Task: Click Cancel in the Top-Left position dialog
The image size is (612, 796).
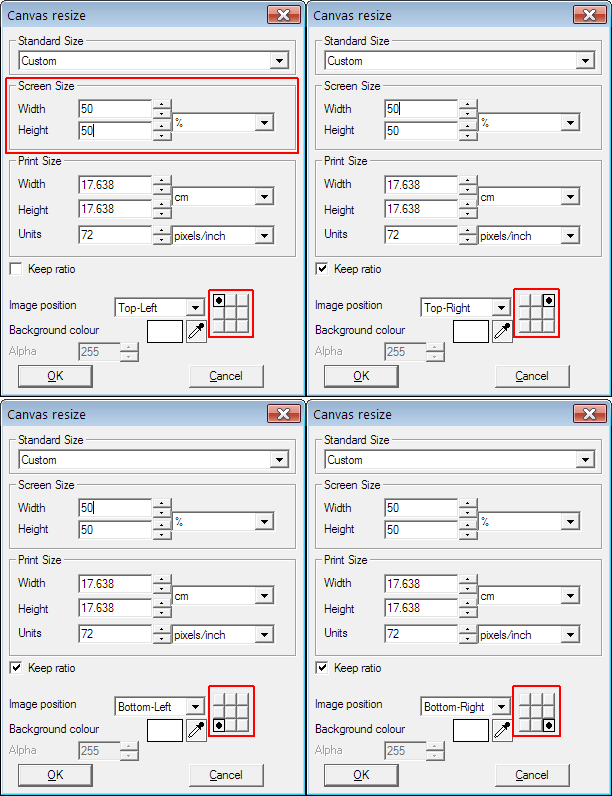Action: pyautogui.click(x=226, y=376)
